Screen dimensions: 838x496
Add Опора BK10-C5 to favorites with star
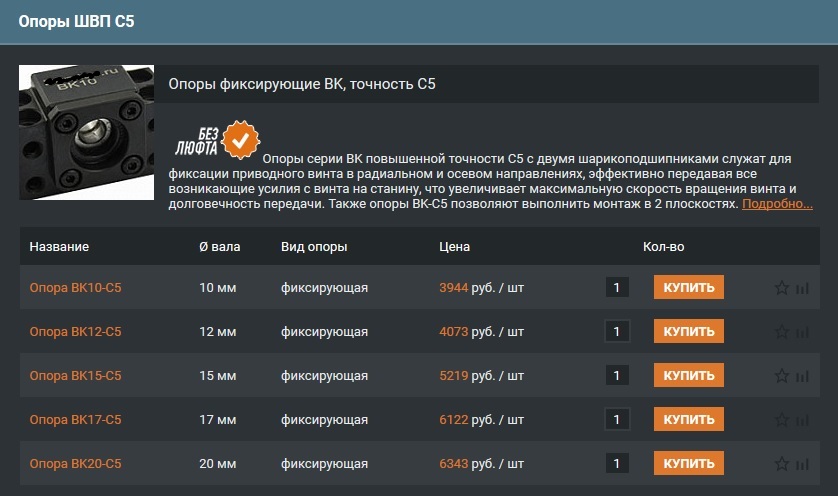pyautogui.click(x=782, y=288)
